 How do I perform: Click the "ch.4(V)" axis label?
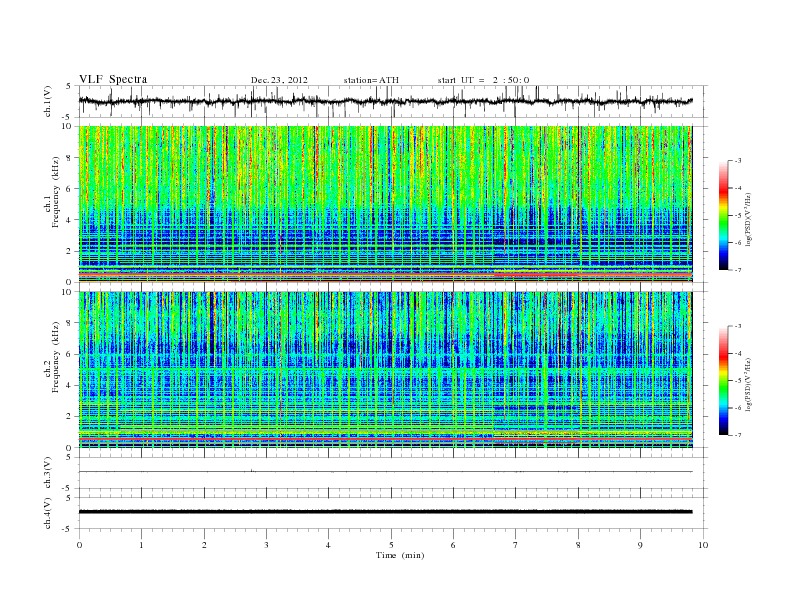tap(48, 513)
